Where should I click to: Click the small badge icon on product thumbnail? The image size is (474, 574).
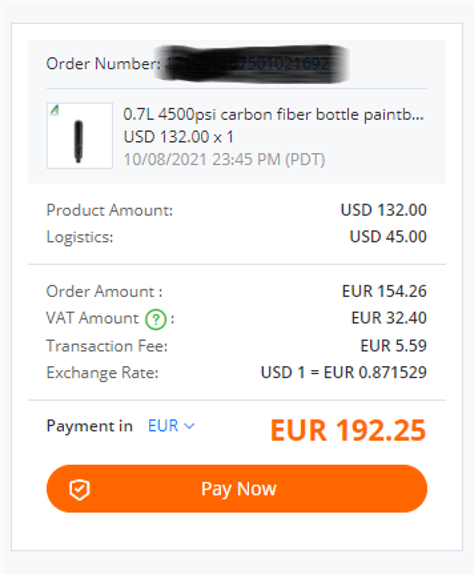pyautogui.click(x=55, y=109)
